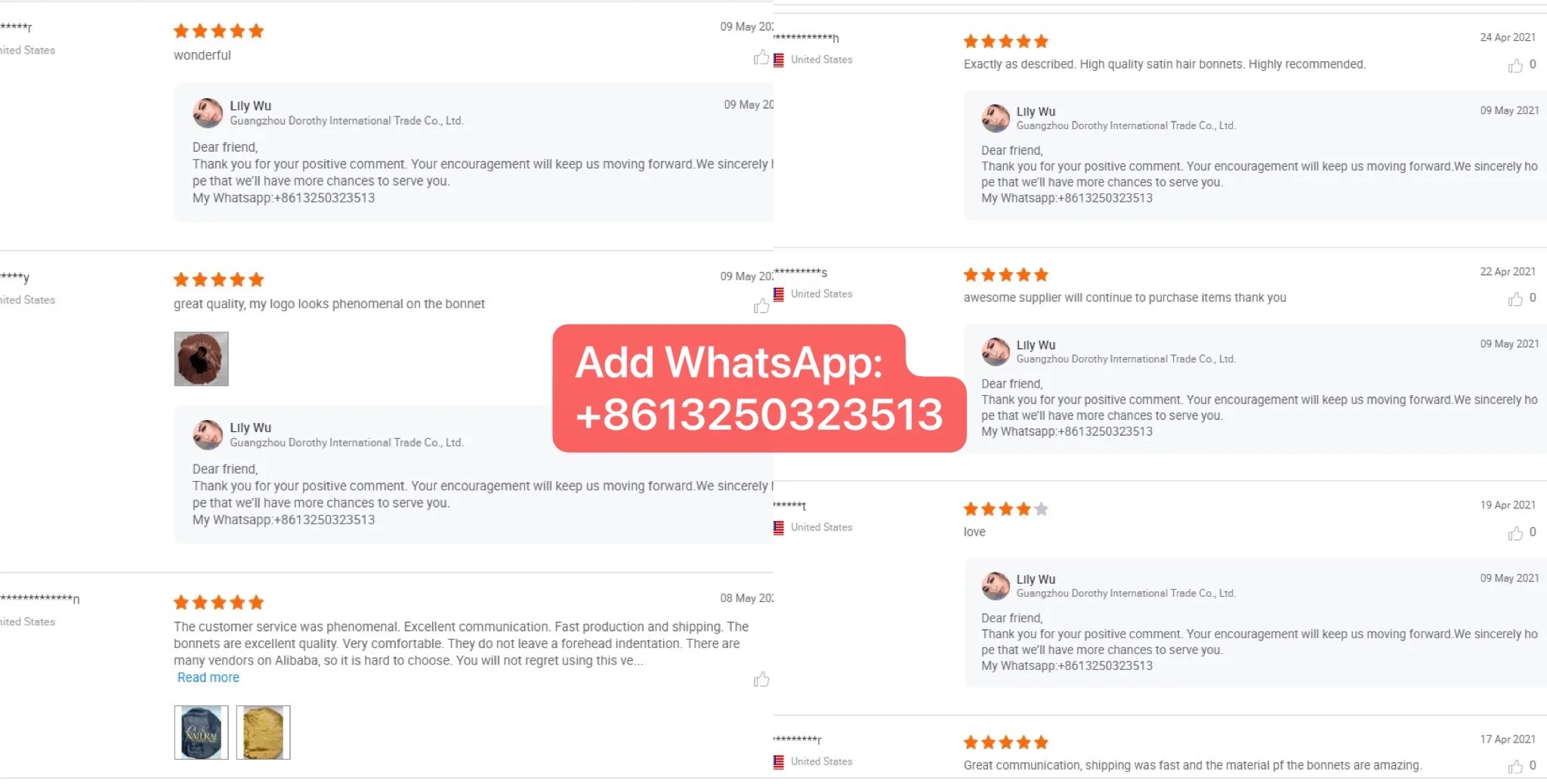This screenshot has height=784, width=1547.
Task: Like the 'wonderful' review with thumbs-up
Action: pos(761,57)
